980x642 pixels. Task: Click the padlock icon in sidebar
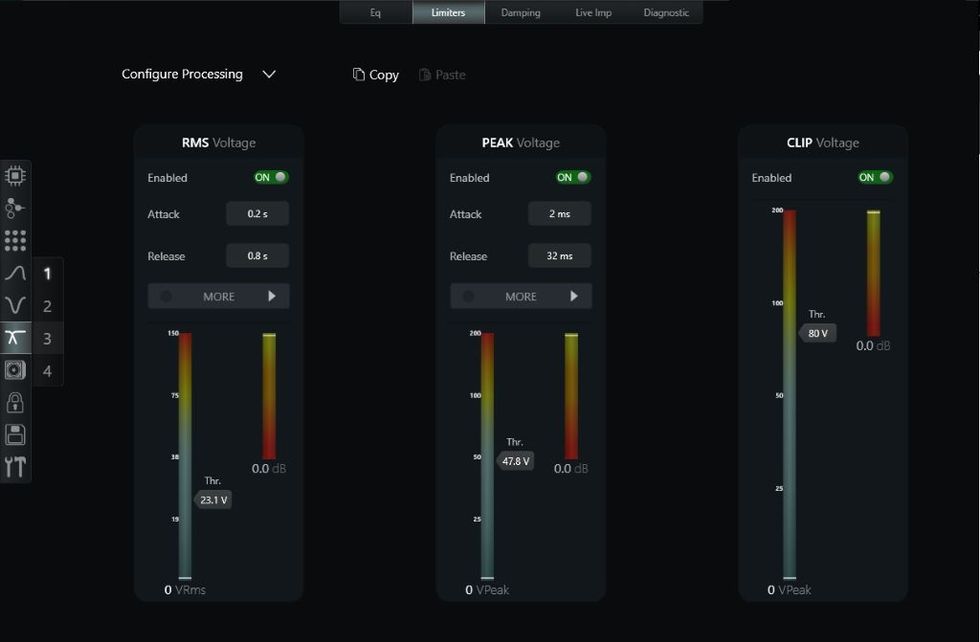coord(15,402)
